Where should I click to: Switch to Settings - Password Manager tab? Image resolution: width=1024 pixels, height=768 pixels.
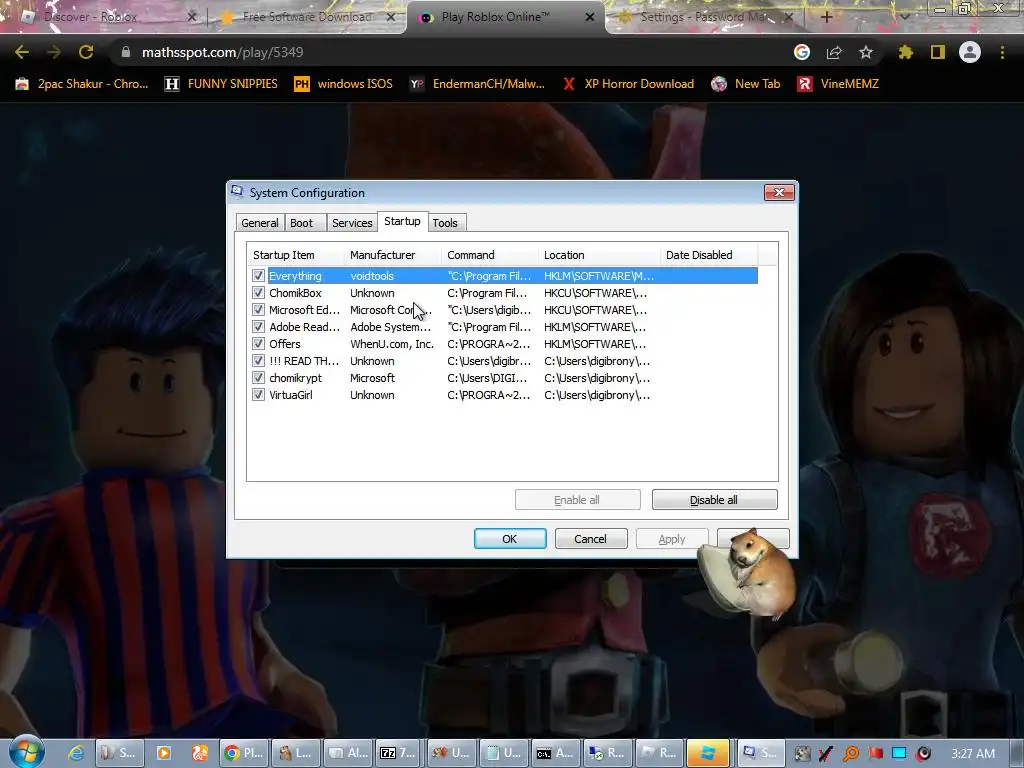click(703, 17)
